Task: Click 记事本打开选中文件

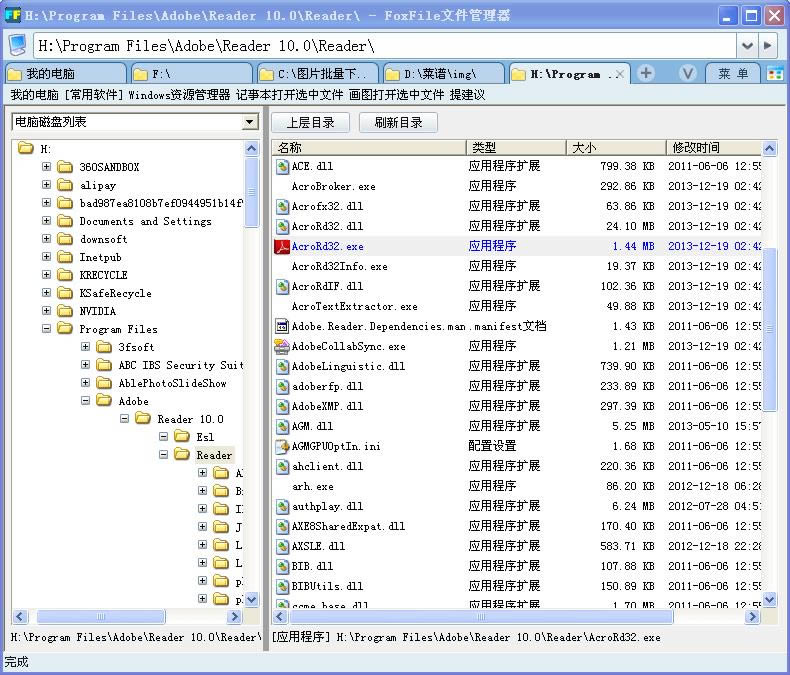Action: [x=290, y=95]
